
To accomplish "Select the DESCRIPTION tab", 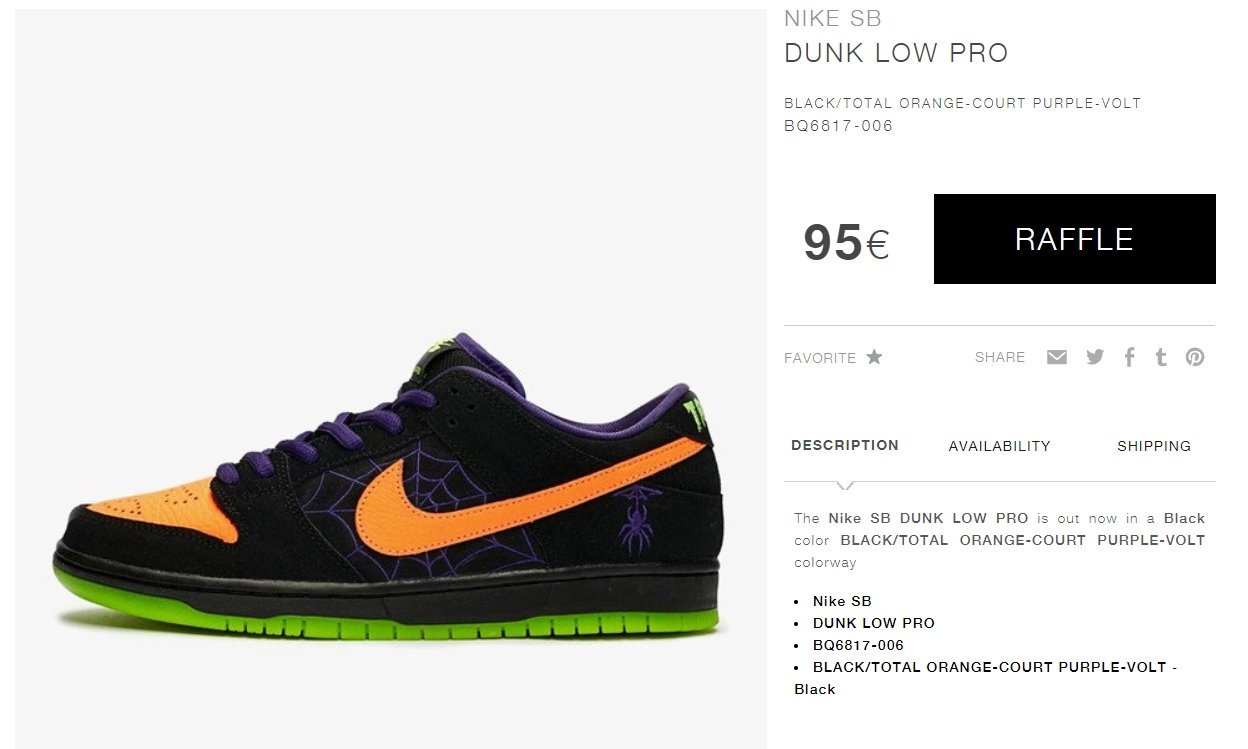I will click(x=845, y=445).
